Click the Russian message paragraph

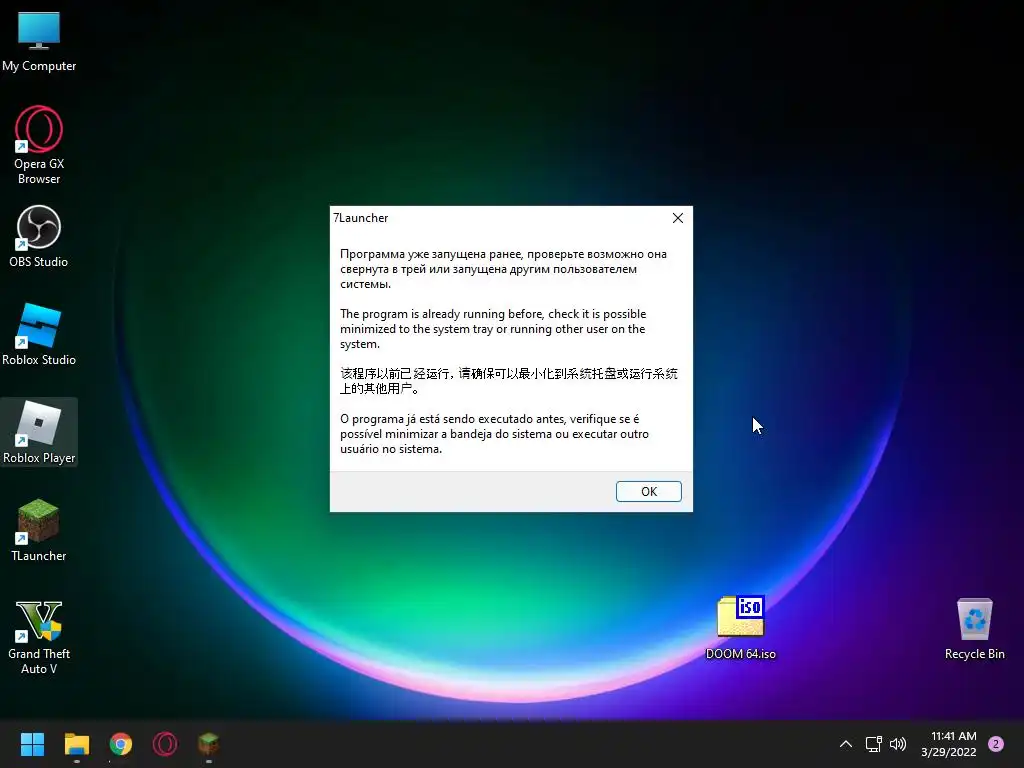tap(504, 269)
